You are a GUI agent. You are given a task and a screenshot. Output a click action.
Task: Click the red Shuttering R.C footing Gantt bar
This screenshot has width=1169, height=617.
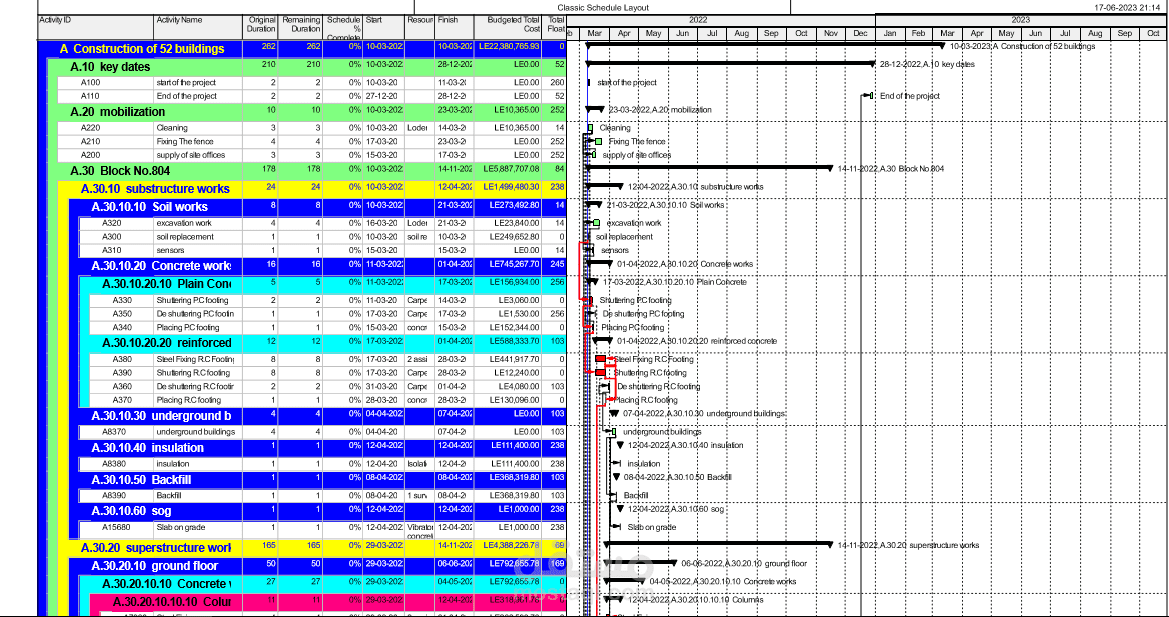[x=600, y=373]
